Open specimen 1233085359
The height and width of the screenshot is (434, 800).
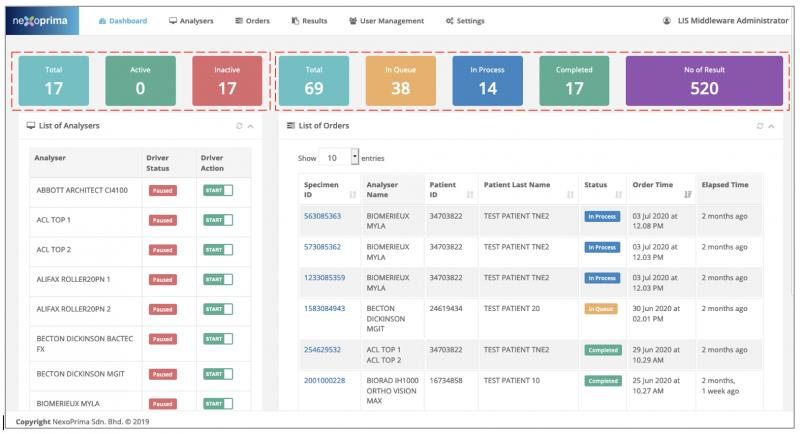click(x=324, y=277)
